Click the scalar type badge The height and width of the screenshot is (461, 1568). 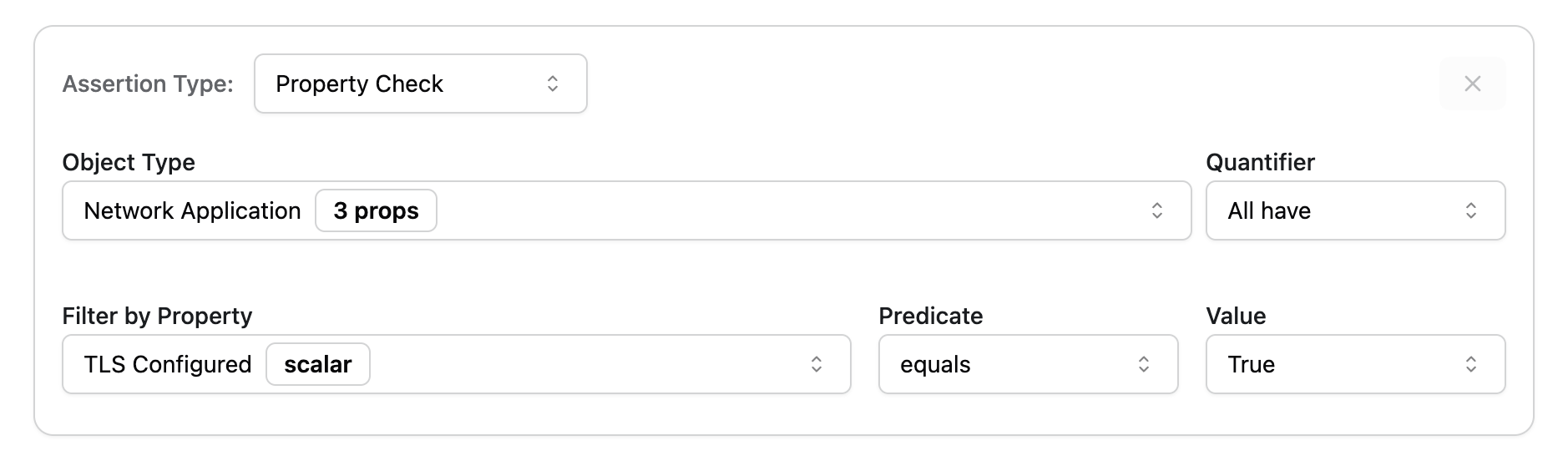point(318,364)
